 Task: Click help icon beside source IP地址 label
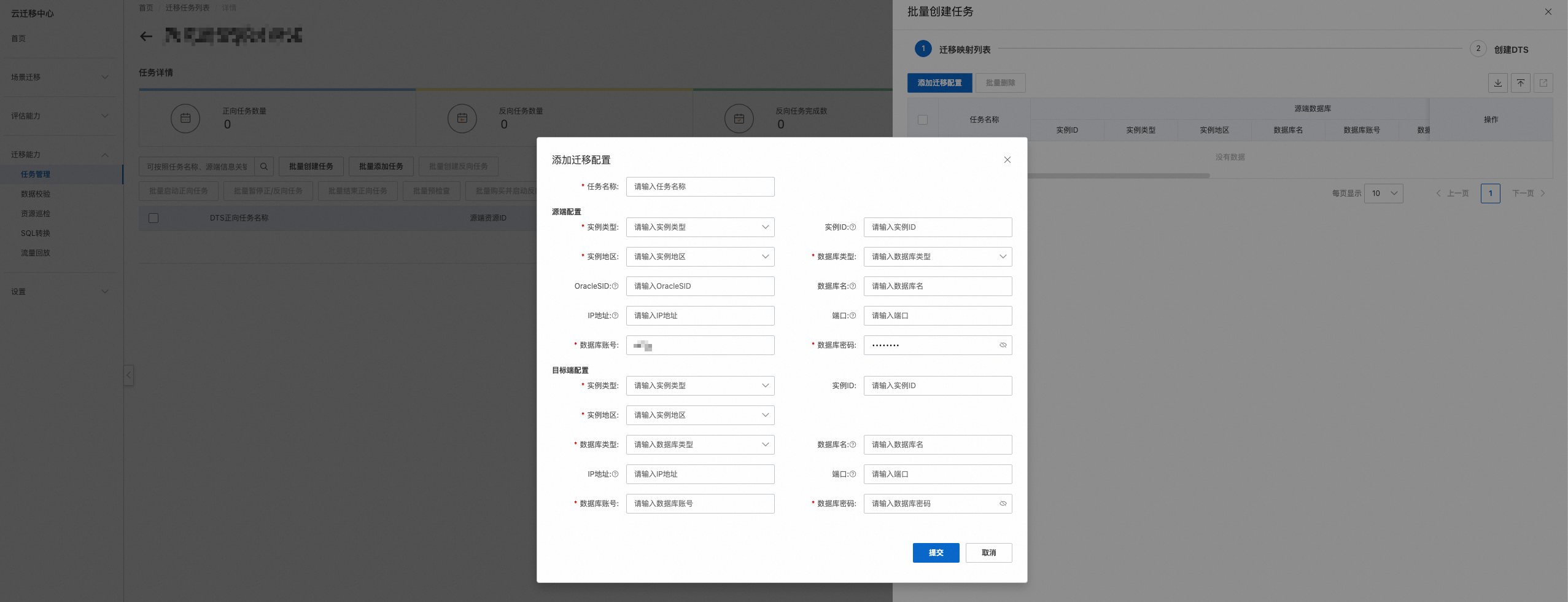tap(615, 316)
